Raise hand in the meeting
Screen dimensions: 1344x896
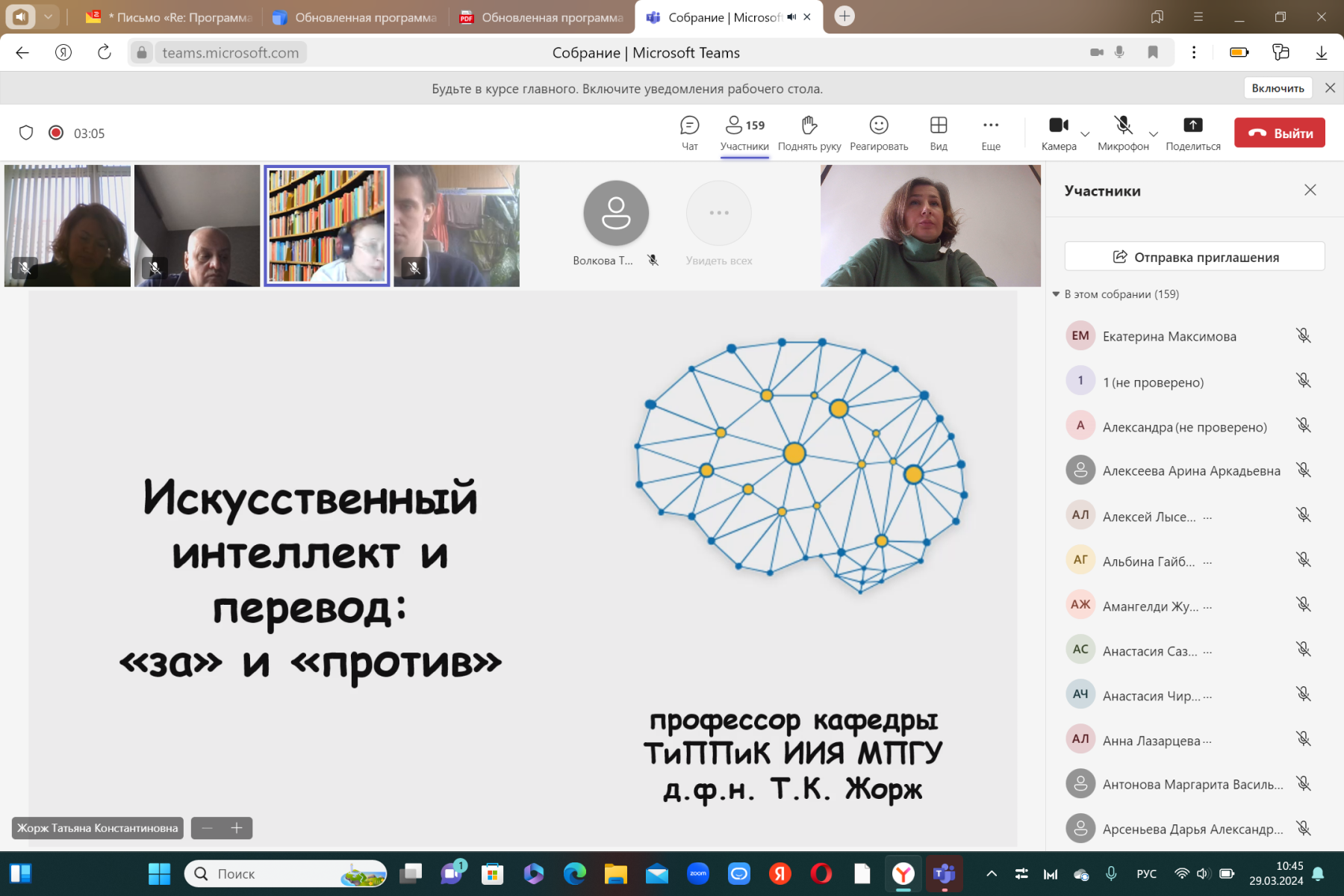click(x=809, y=133)
